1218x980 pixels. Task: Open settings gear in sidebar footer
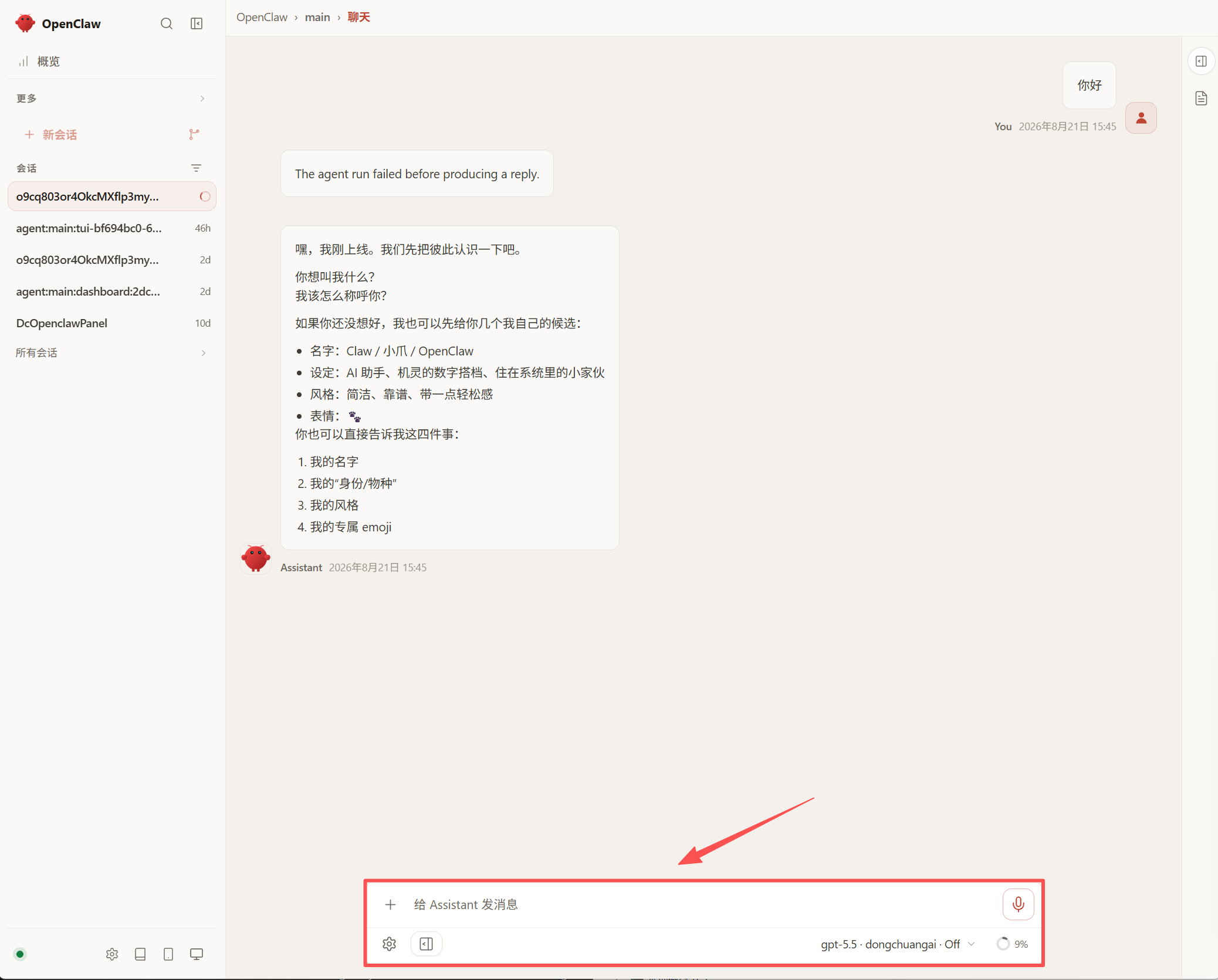112,954
